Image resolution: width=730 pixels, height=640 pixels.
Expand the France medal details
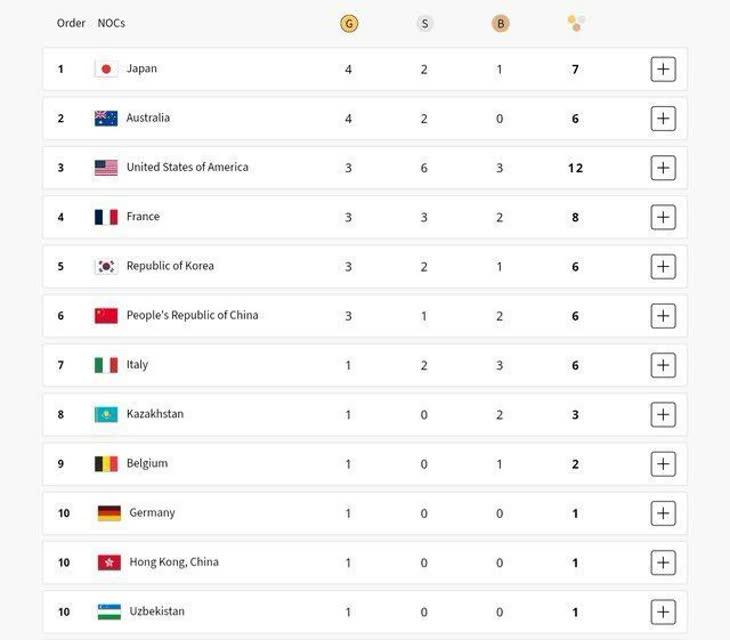[663, 217]
